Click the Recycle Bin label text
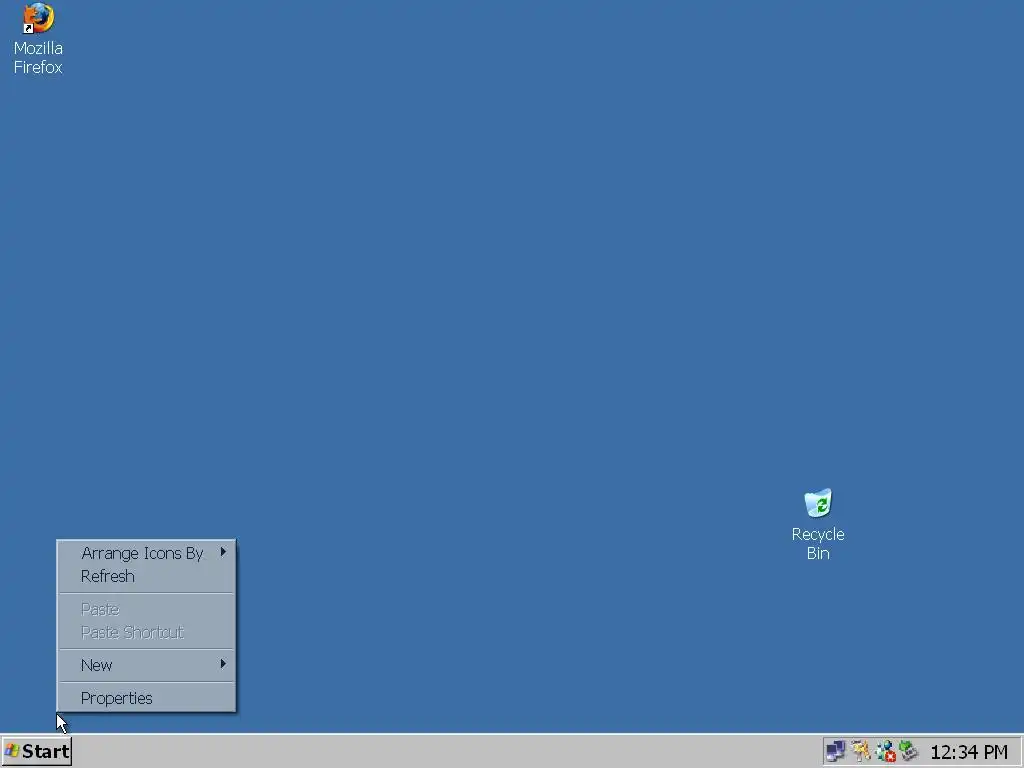 pos(818,543)
